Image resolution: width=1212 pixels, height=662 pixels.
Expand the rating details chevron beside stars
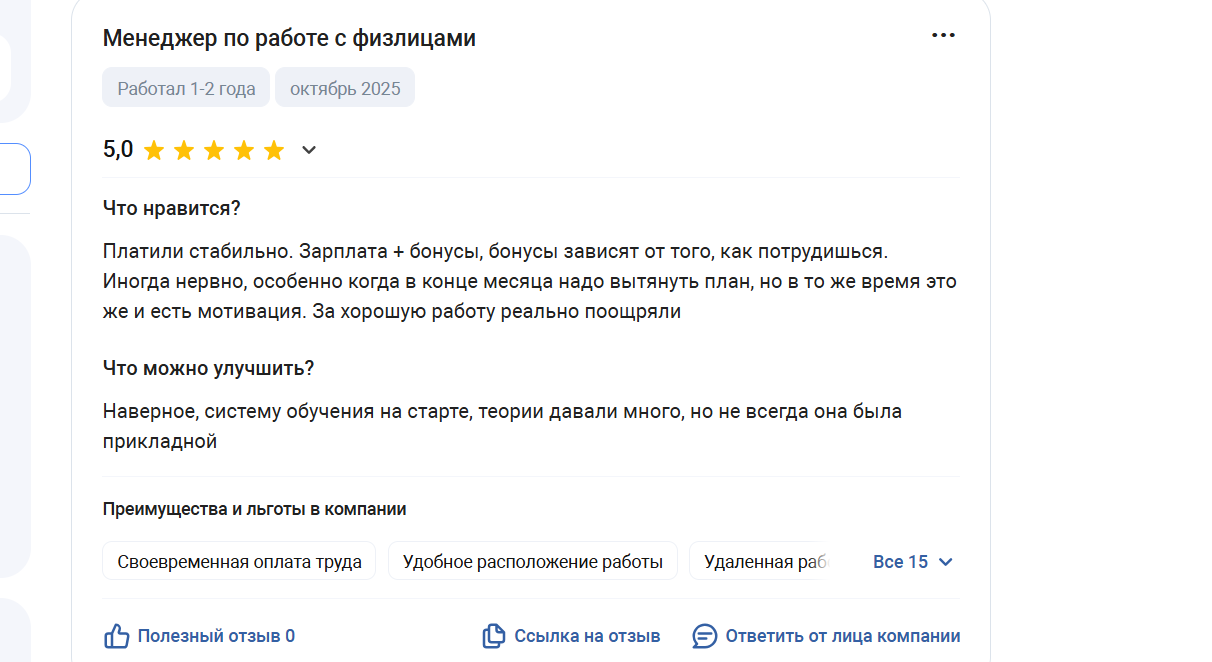pyautogui.click(x=309, y=150)
